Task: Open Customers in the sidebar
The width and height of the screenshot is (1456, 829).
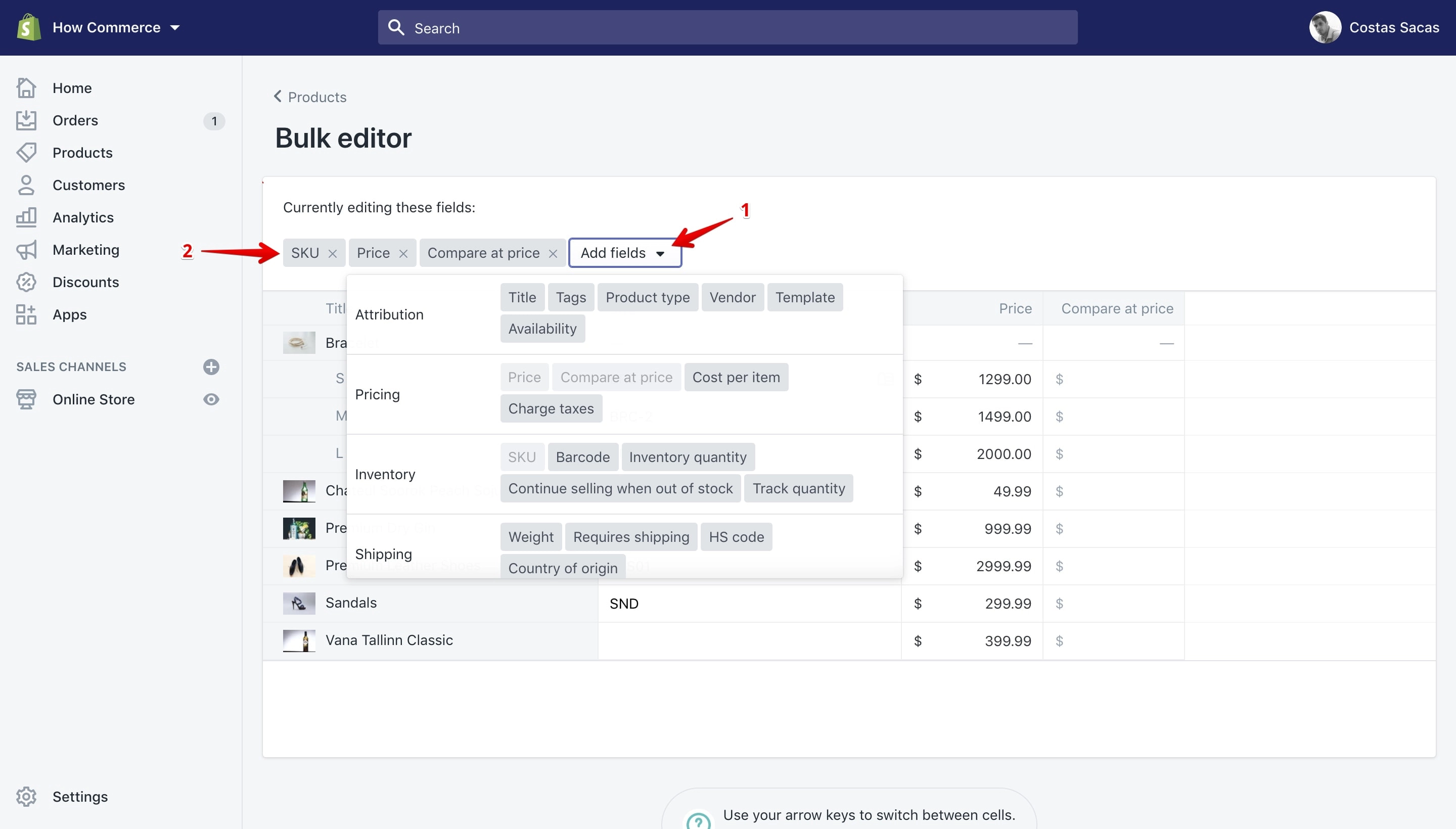Action: 89,185
